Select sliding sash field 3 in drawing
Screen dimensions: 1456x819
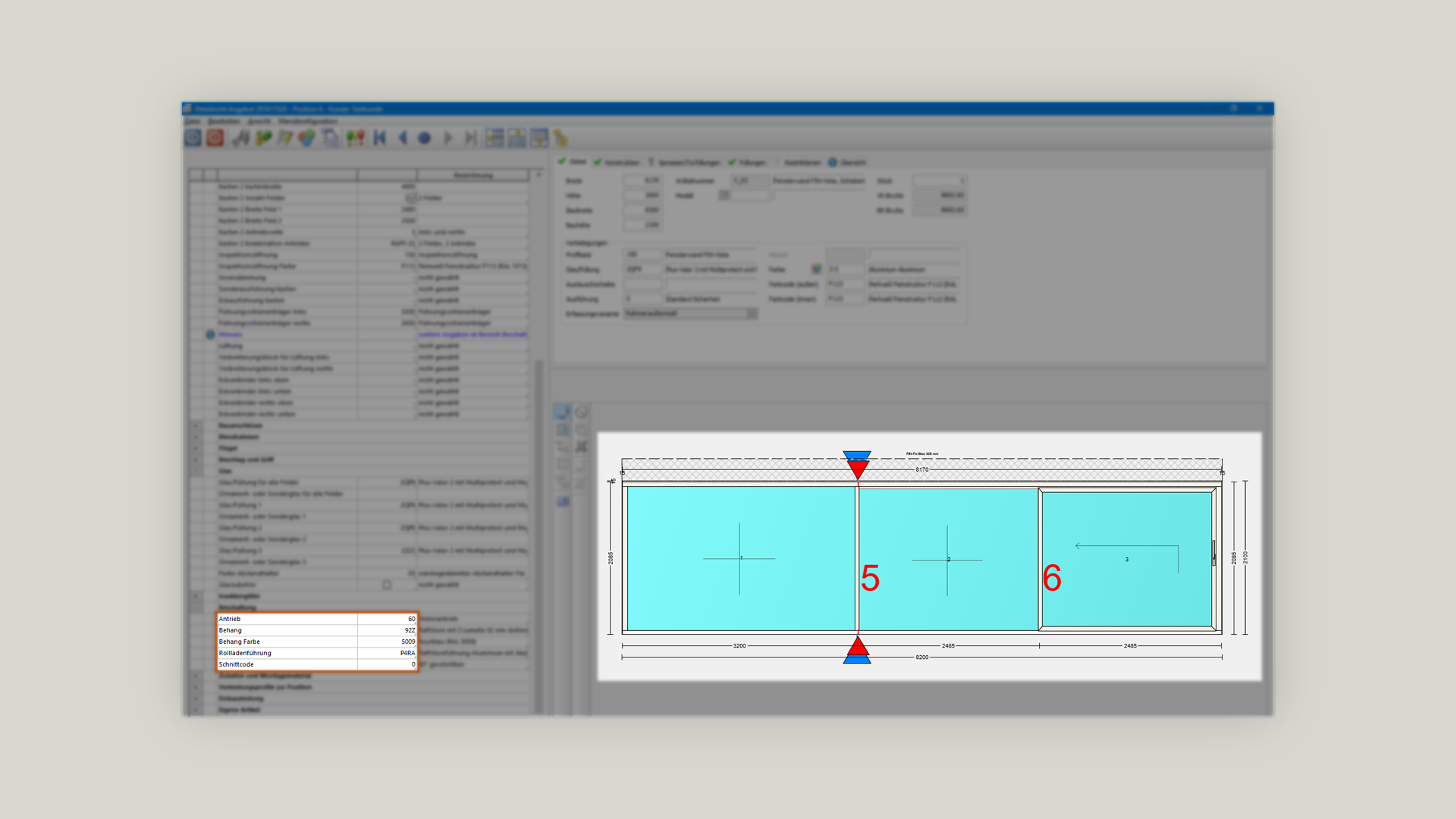tap(1127, 560)
